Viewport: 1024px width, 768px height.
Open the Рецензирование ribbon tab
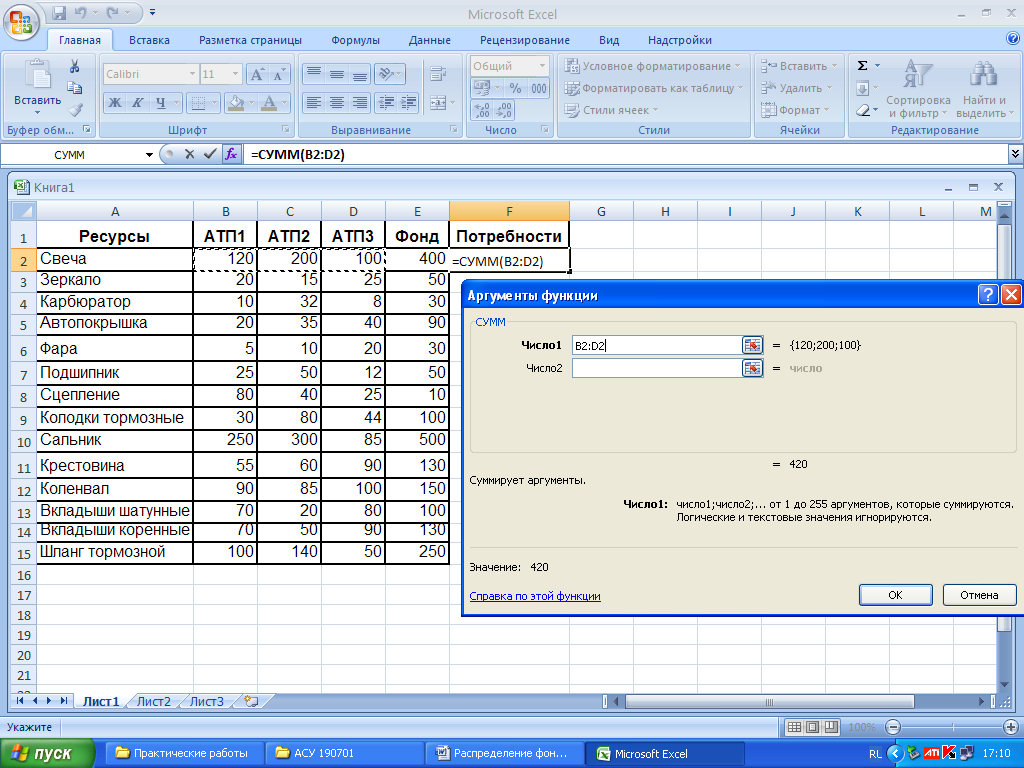[524, 40]
